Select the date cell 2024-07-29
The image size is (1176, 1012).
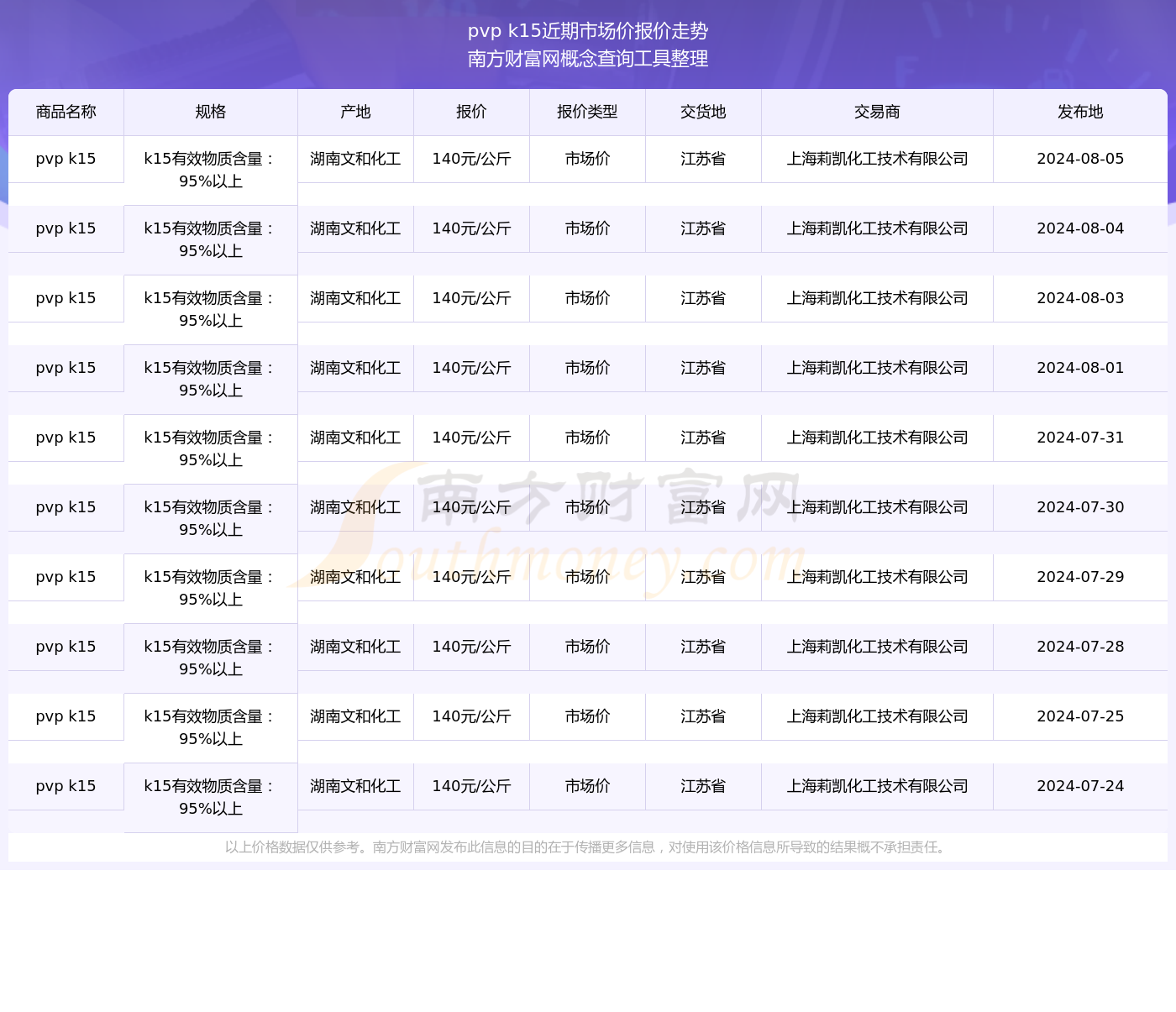[x=1080, y=577]
